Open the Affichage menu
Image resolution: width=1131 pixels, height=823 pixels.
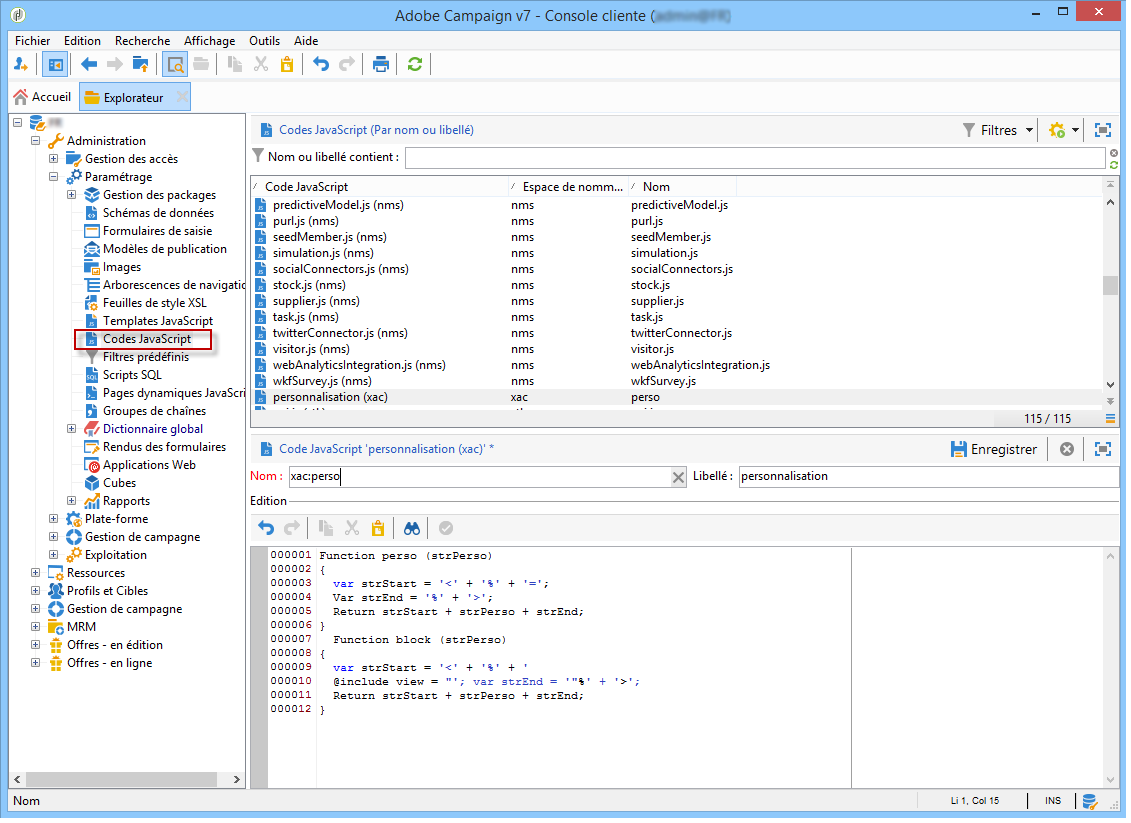pyautogui.click(x=209, y=41)
